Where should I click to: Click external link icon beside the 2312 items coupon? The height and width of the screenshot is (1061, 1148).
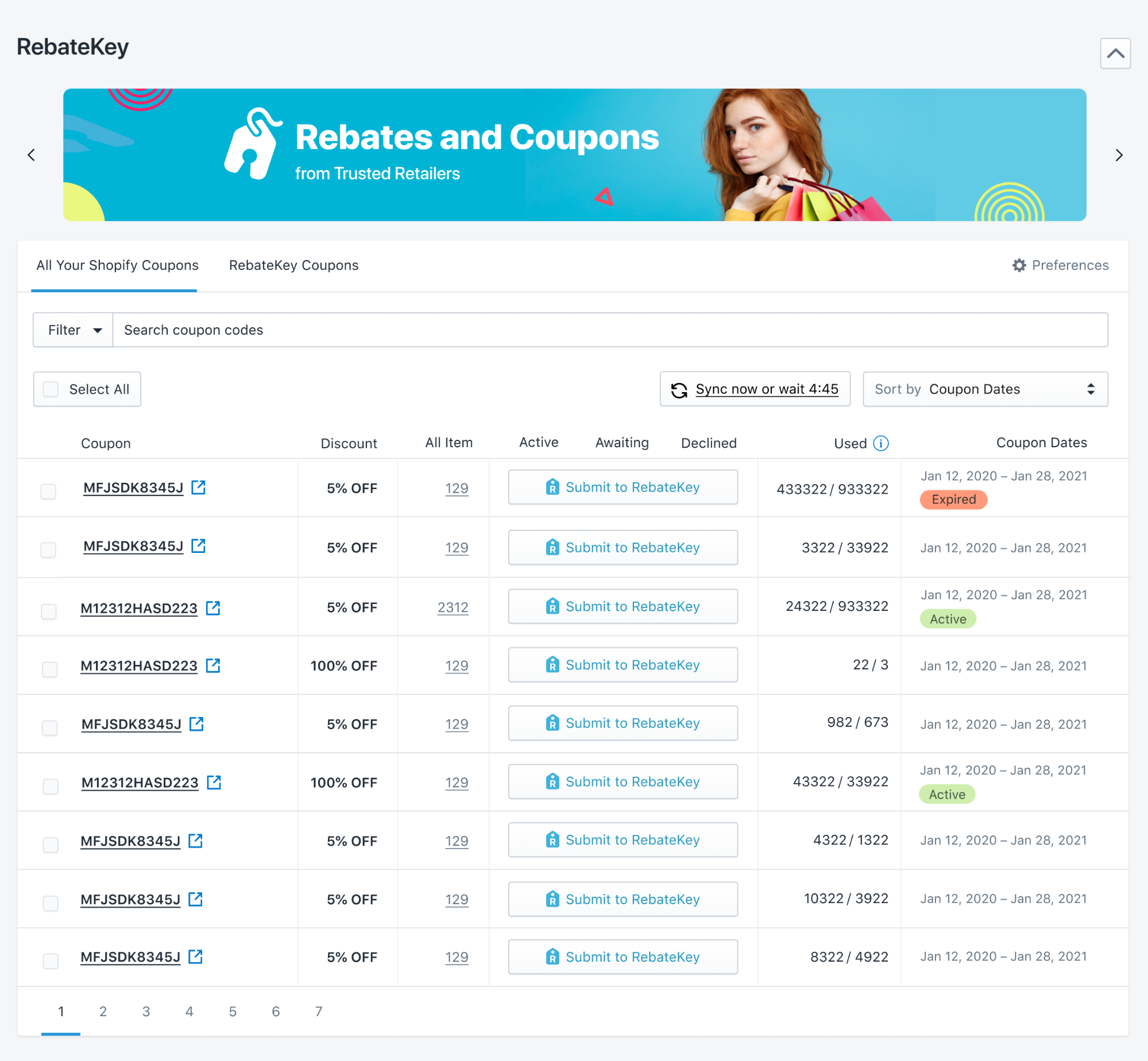(x=213, y=607)
